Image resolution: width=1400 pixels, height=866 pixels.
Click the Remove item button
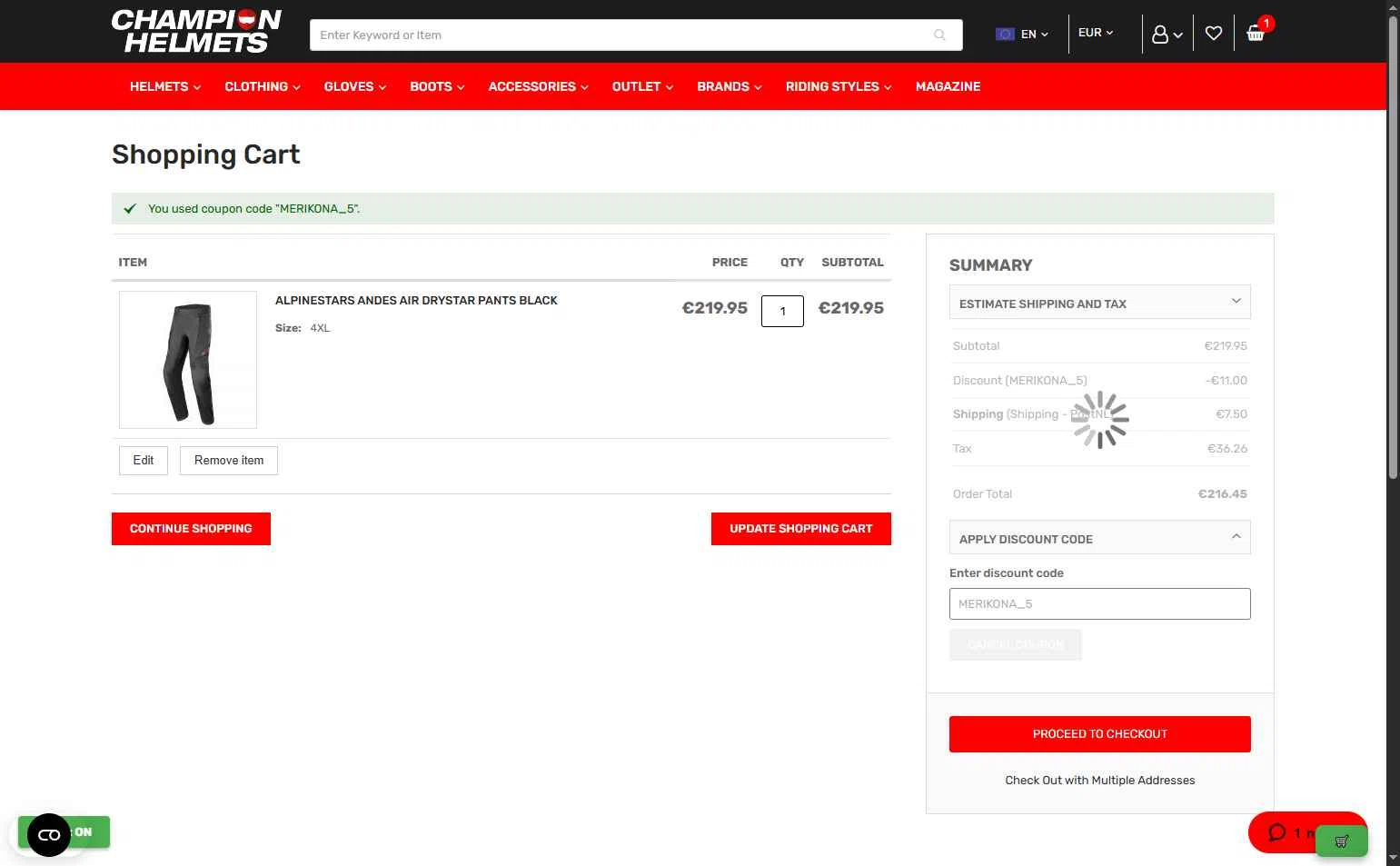[229, 461]
